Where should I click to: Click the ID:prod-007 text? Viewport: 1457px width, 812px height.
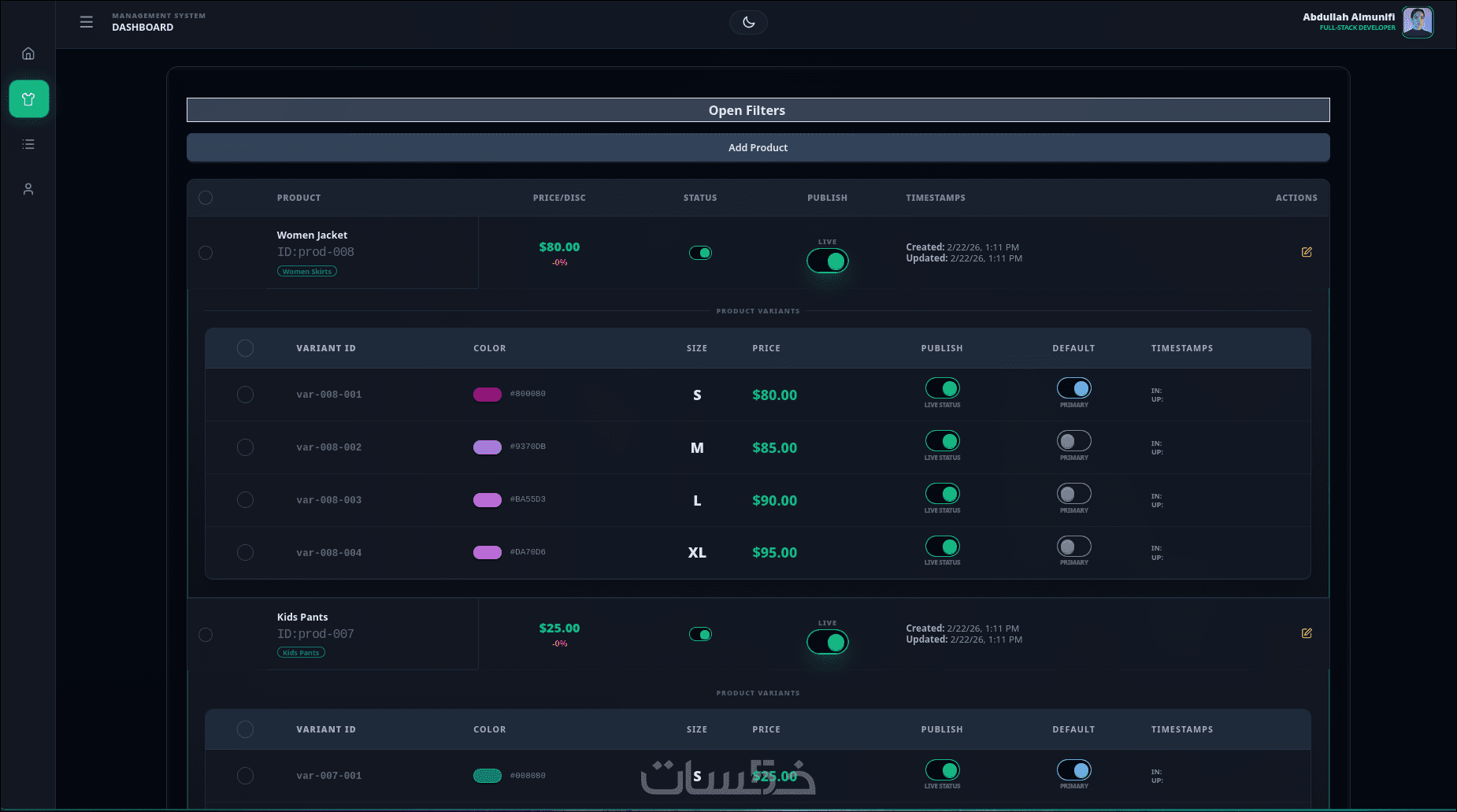click(x=316, y=634)
